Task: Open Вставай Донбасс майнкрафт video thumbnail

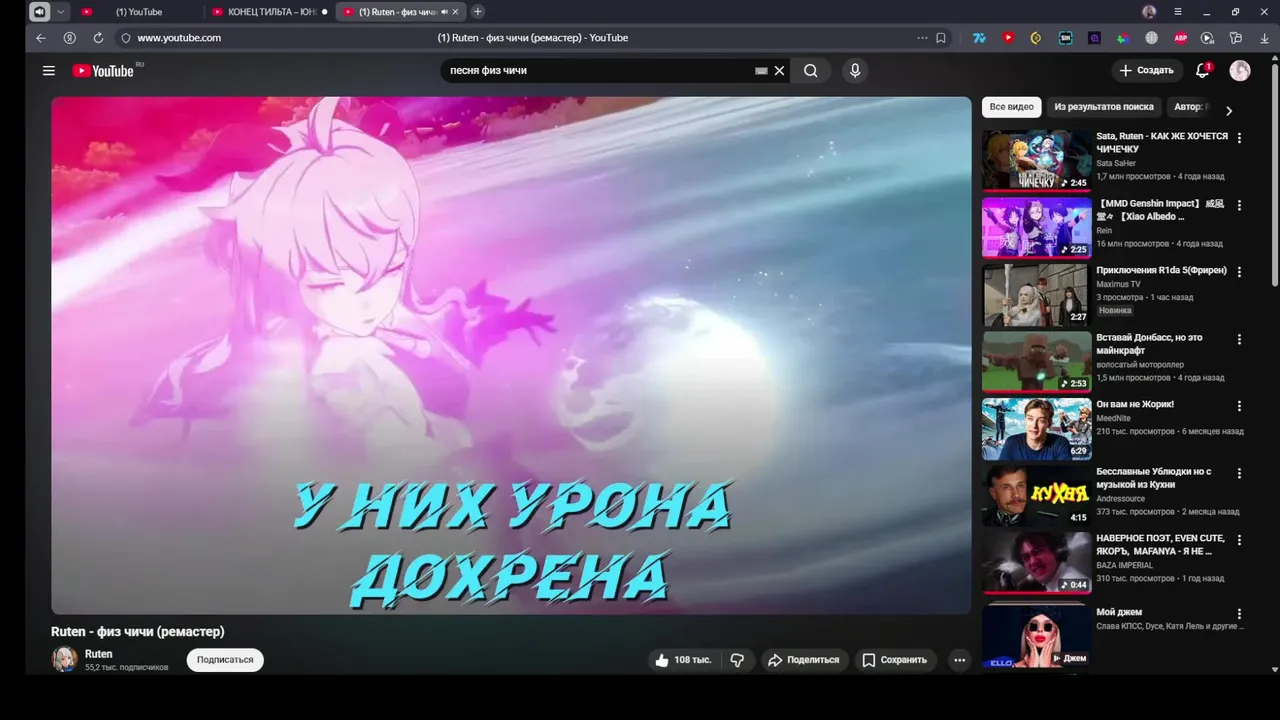Action: [x=1036, y=361]
